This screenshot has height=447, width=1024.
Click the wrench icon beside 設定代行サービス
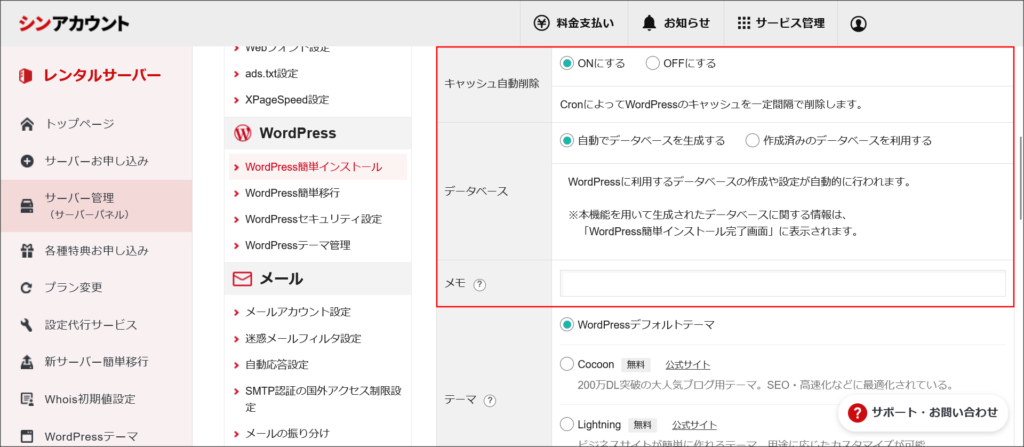(27, 325)
